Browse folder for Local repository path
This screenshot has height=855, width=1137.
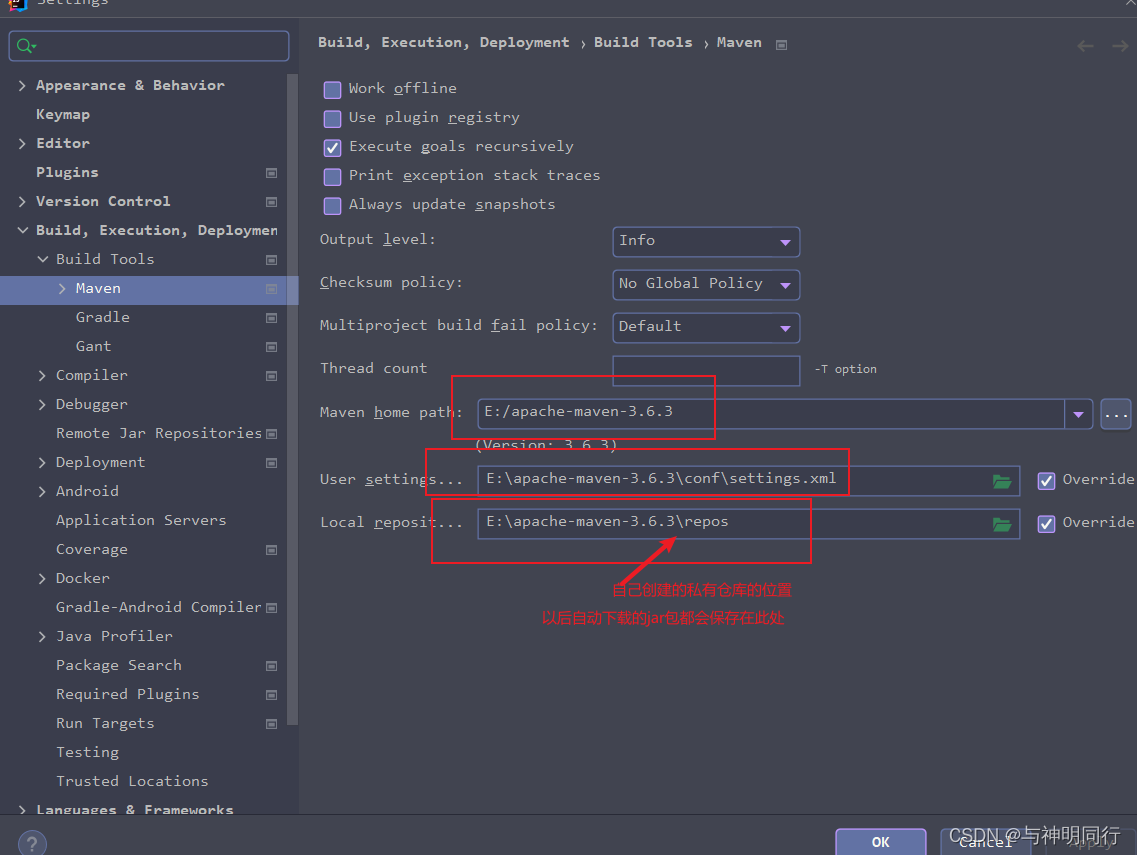pos(1001,524)
